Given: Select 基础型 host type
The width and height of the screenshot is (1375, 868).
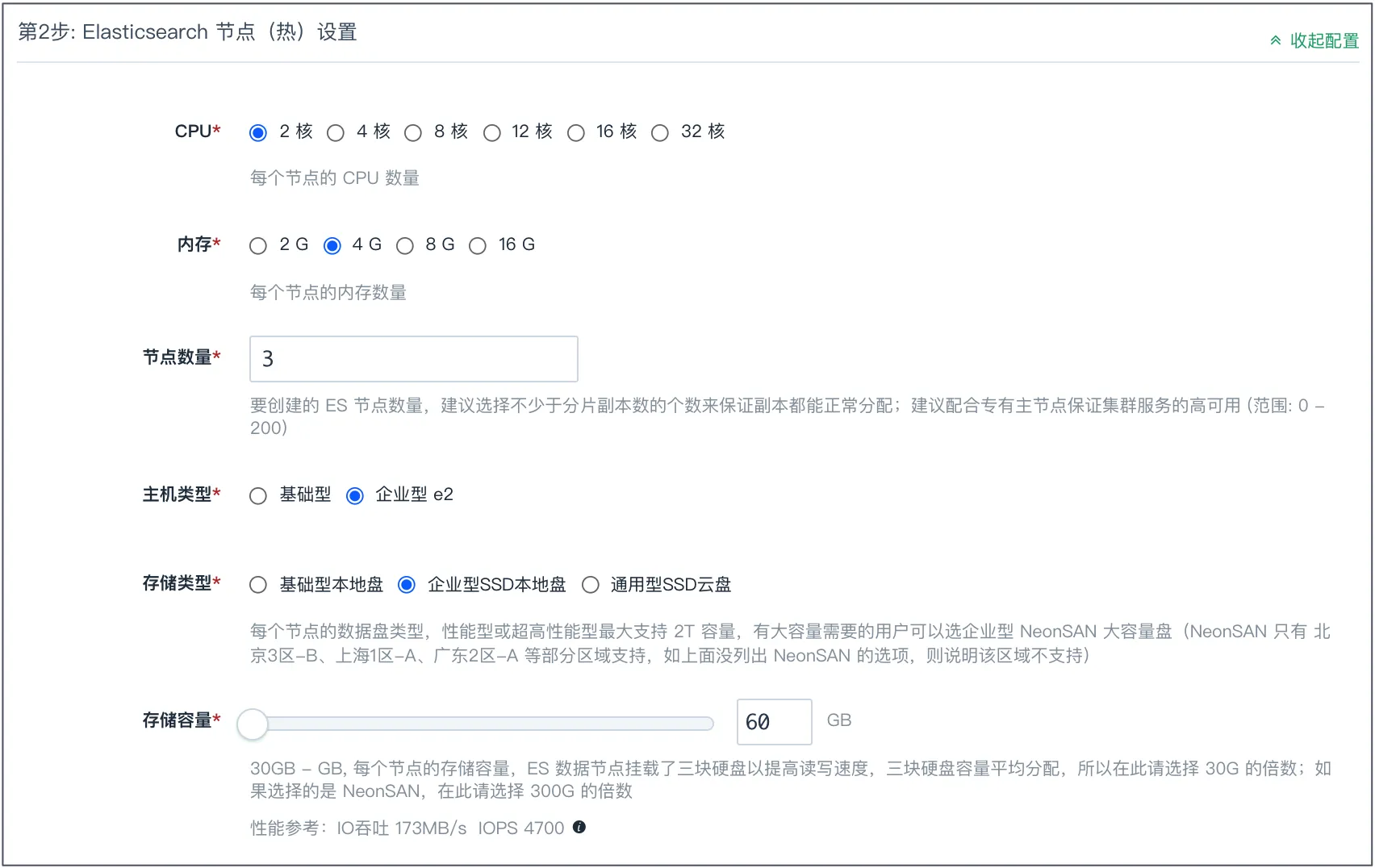Looking at the screenshot, I should pyautogui.click(x=258, y=495).
